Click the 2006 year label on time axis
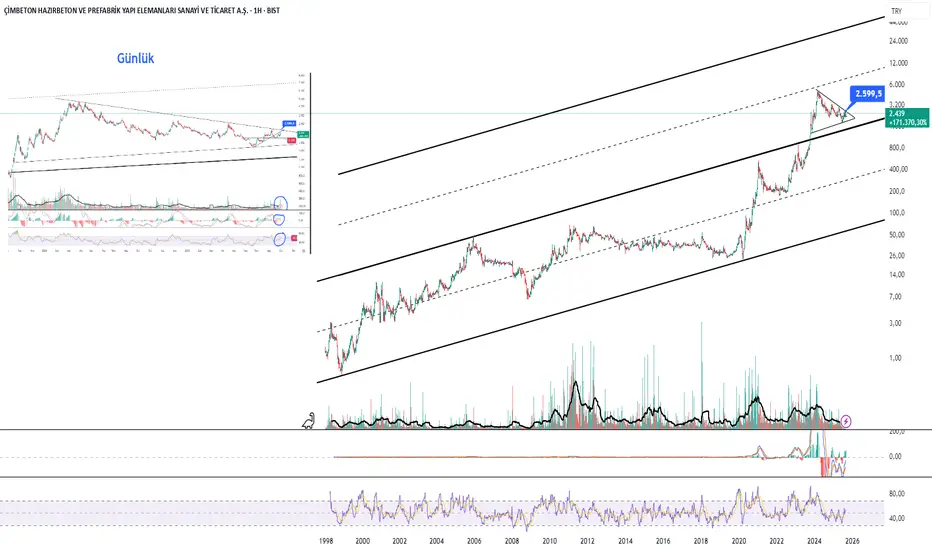 tap(474, 541)
